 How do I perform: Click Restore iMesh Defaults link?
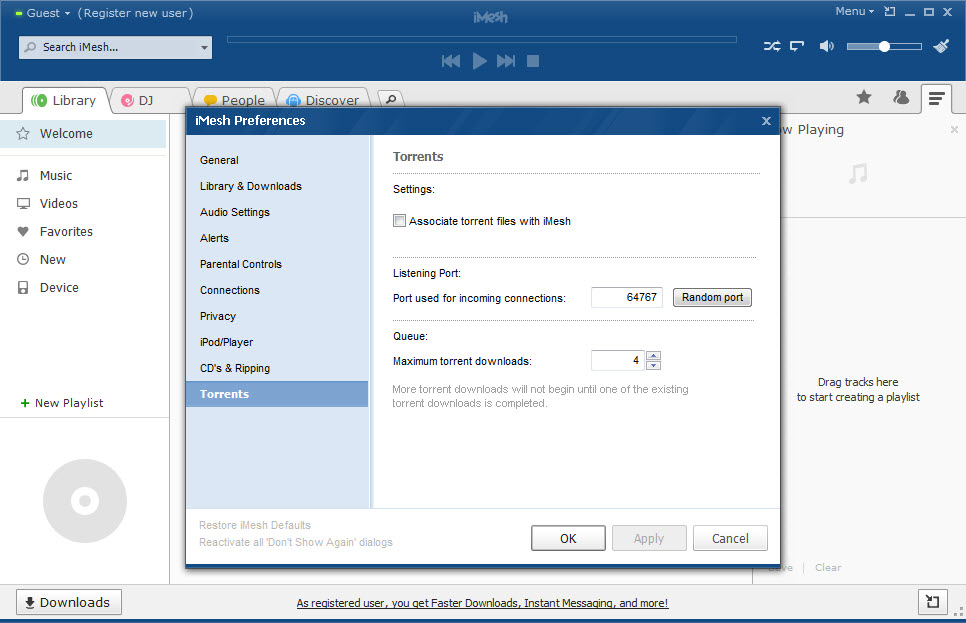coord(254,525)
